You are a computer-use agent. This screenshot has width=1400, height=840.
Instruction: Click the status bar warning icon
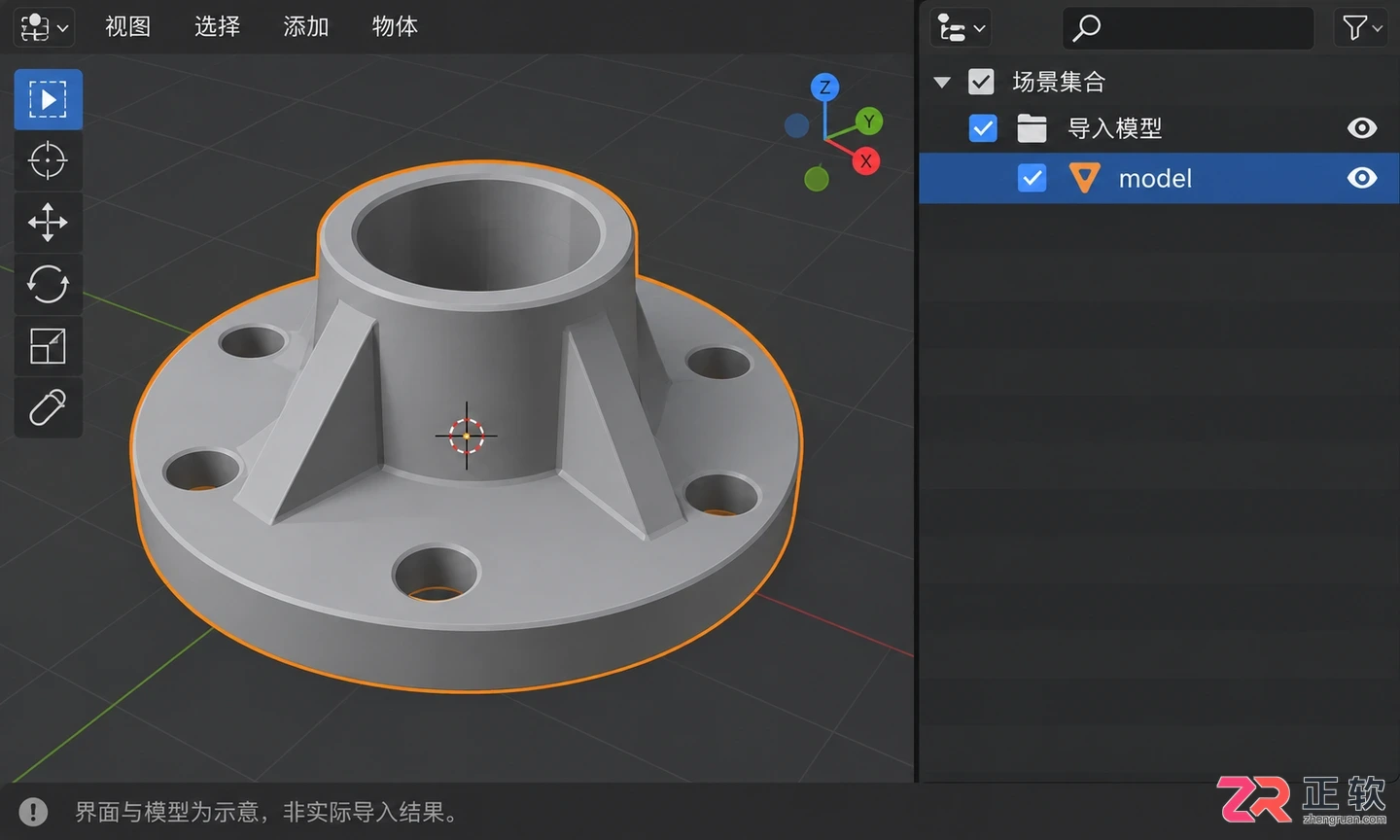coord(33,812)
